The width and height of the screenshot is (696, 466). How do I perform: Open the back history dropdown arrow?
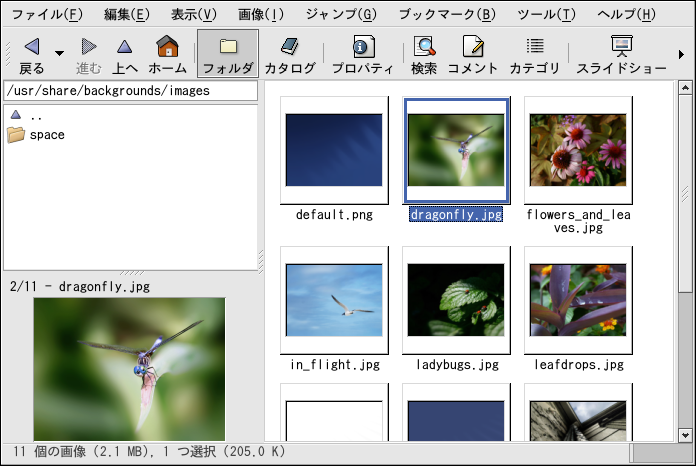59,54
